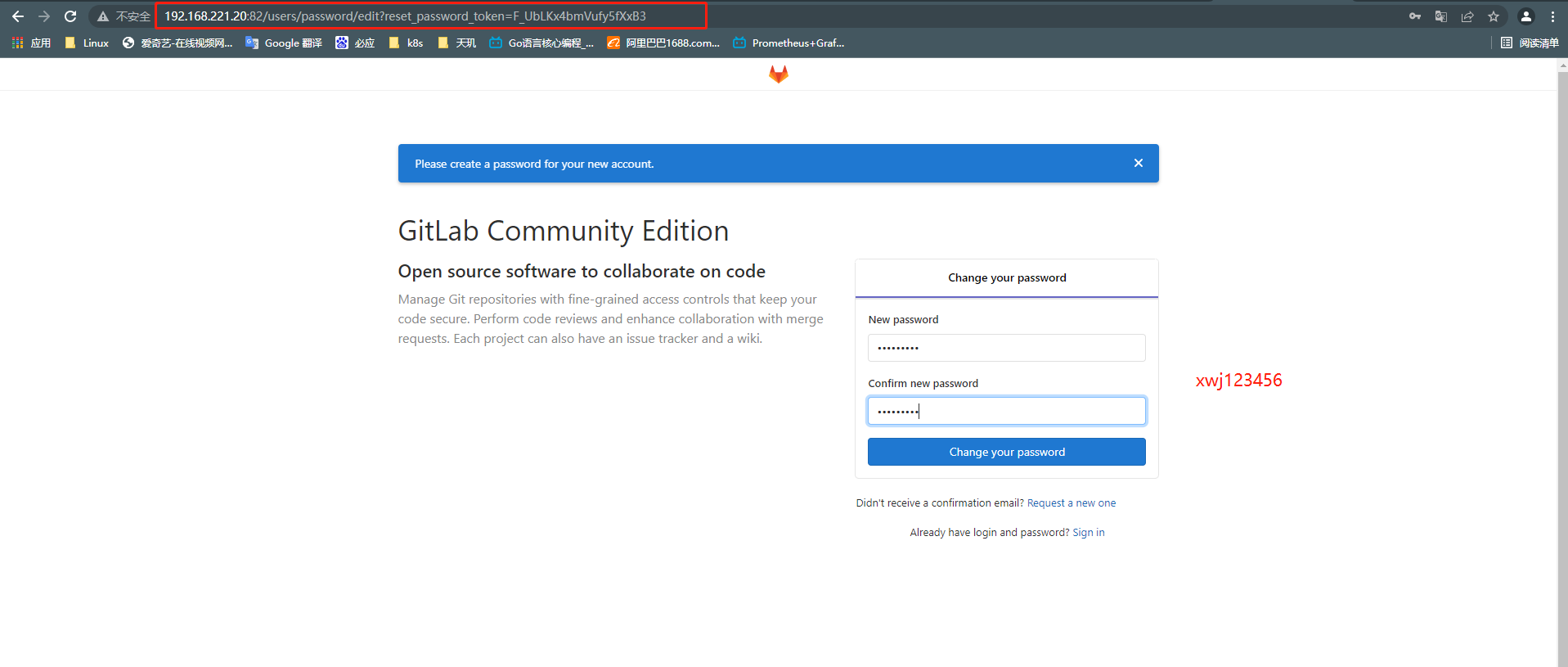Click the browser forward arrow
This screenshot has height=667, width=1568.
click(44, 16)
